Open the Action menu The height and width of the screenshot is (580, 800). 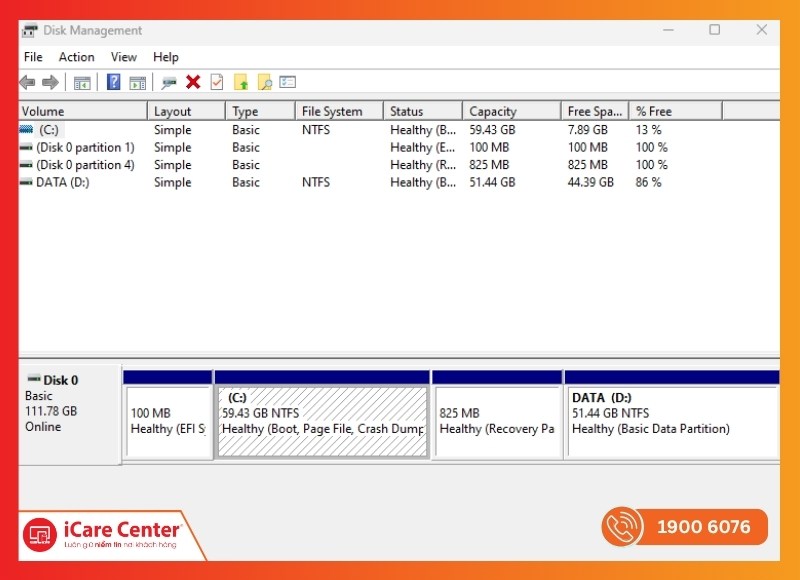click(x=76, y=57)
